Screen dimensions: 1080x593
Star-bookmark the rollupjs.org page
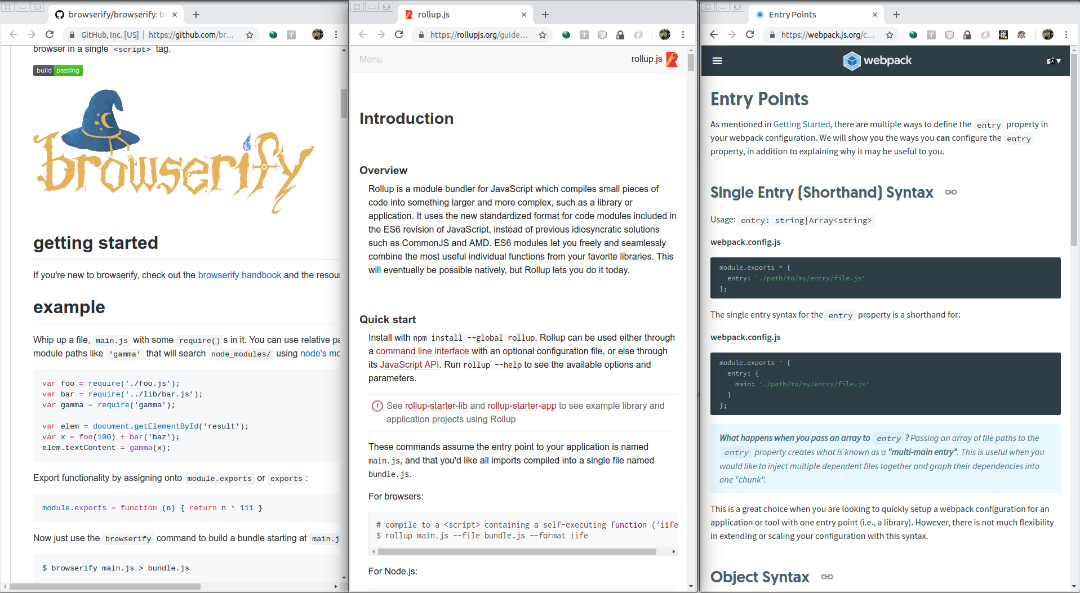(x=543, y=34)
